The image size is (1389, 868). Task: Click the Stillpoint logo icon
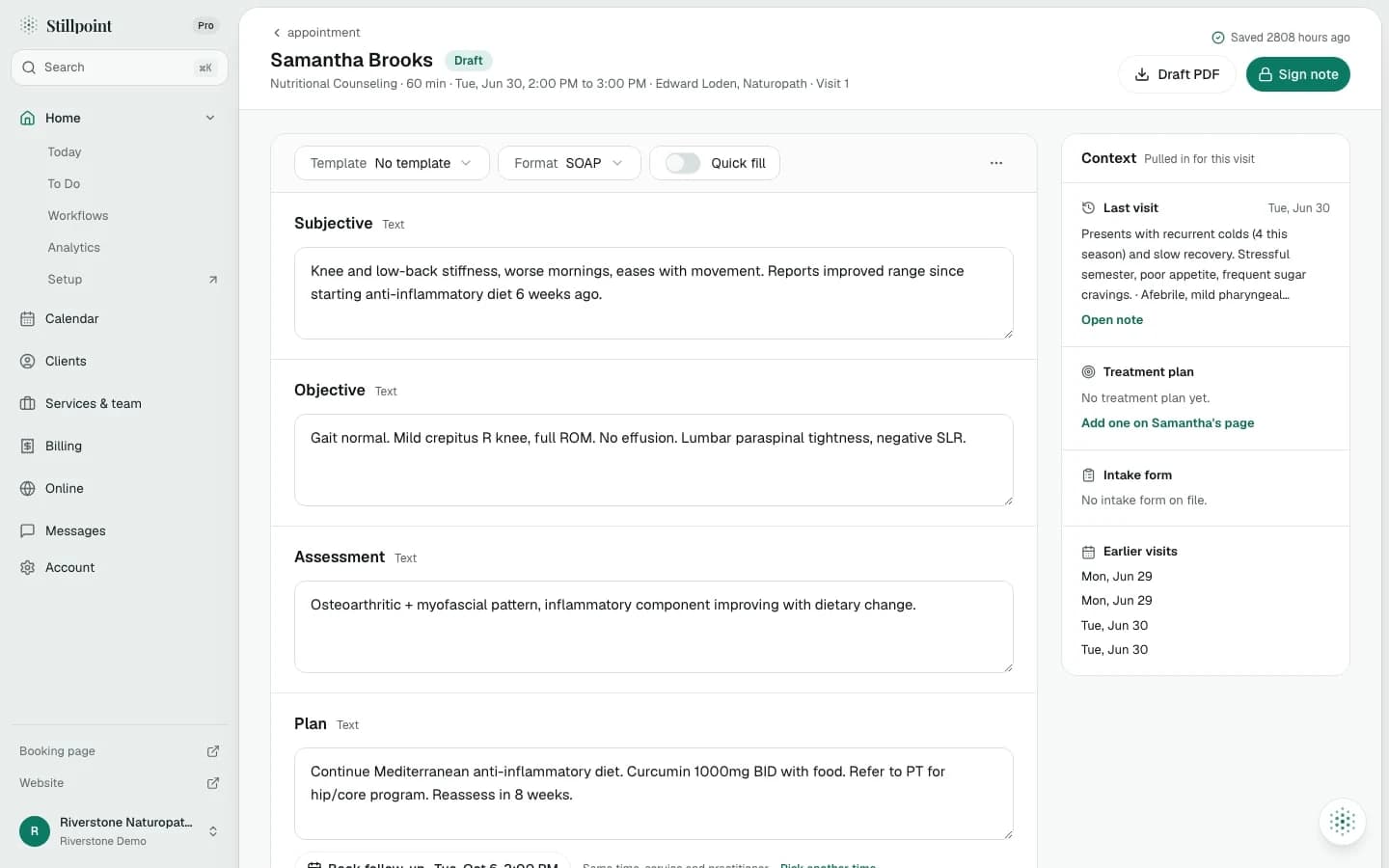coord(29,25)
